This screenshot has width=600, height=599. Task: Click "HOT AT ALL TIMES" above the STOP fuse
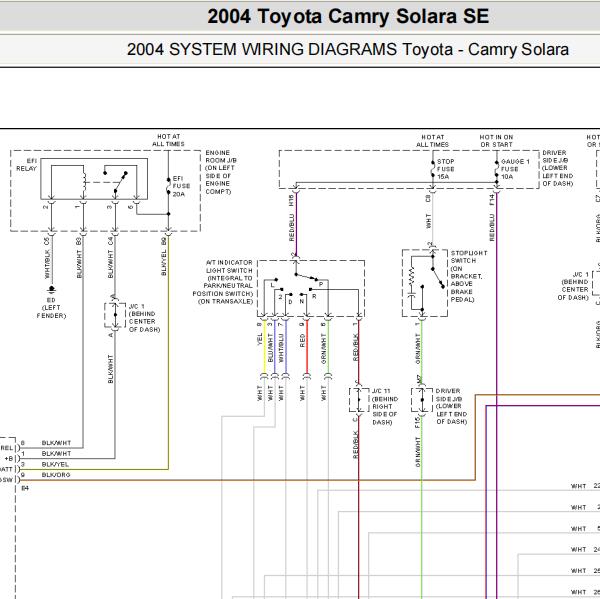[x=432, y=141]
